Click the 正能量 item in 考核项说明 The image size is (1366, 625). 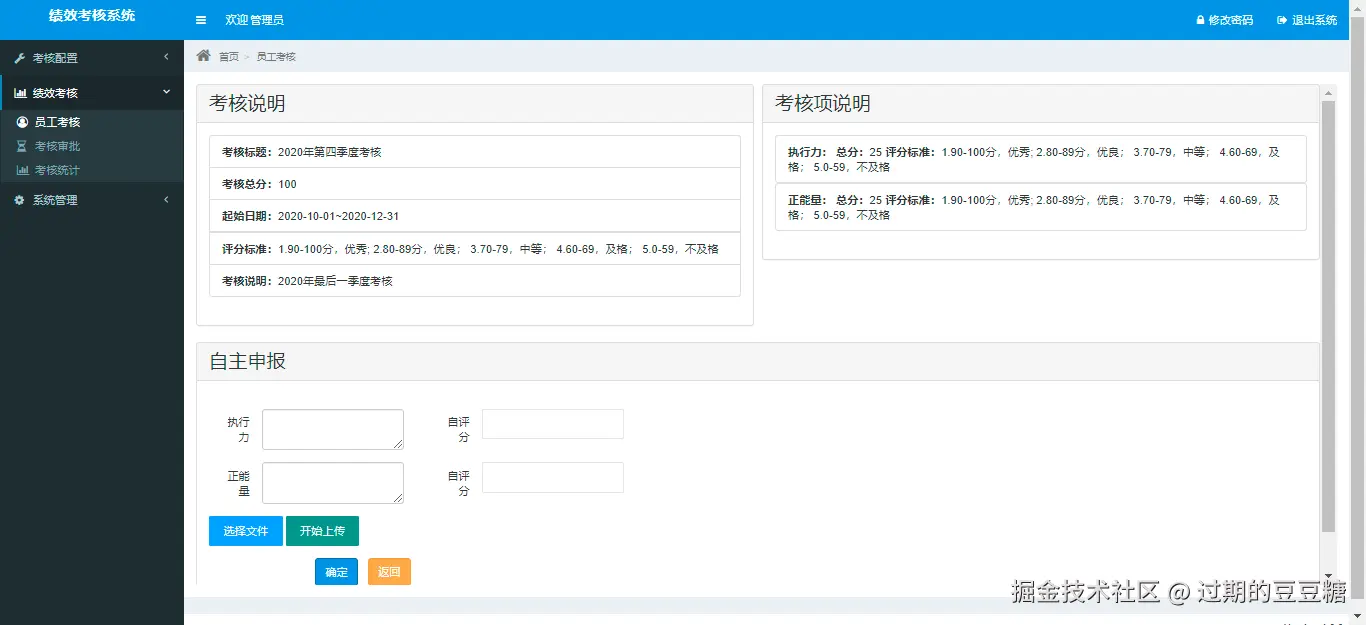pos(1041,207)
